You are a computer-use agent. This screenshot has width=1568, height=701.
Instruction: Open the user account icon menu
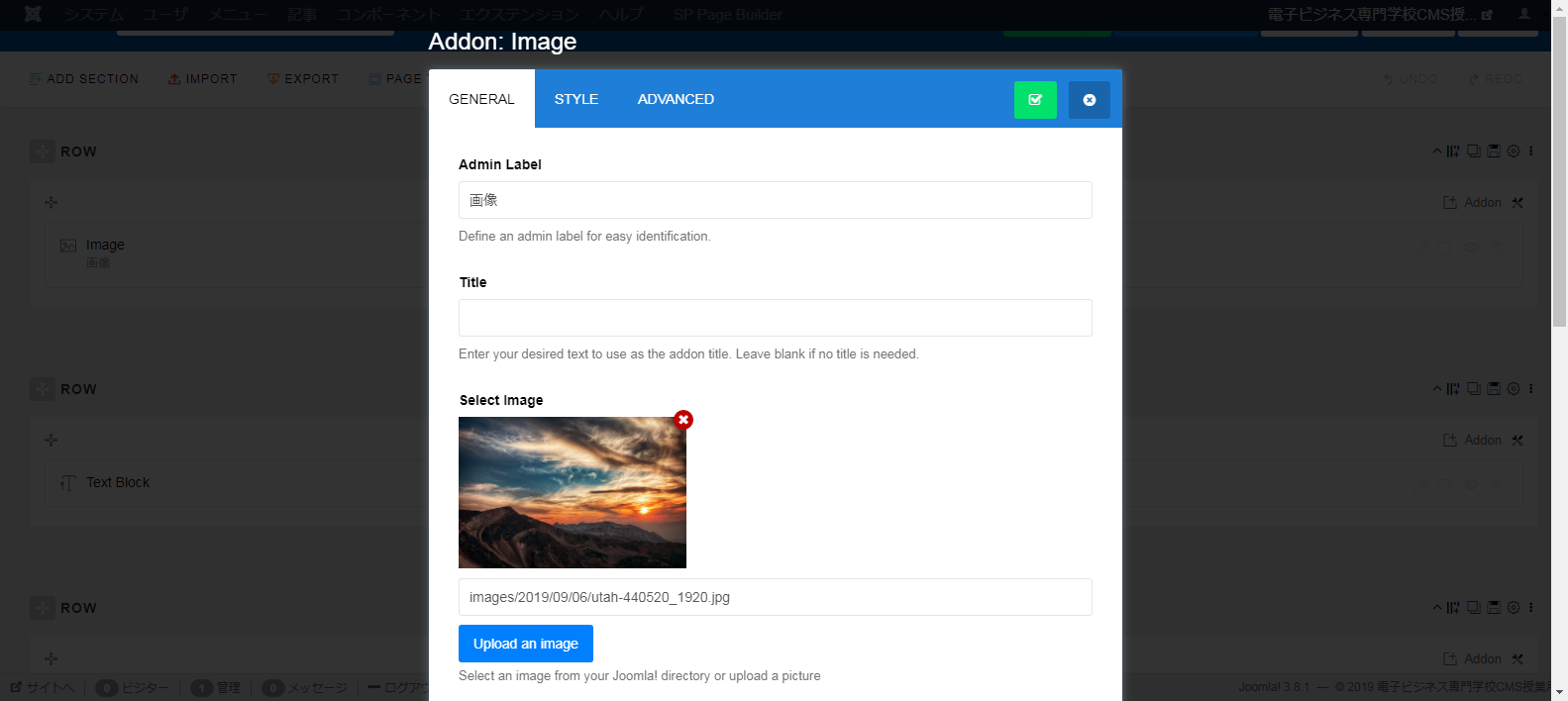[1525, 14]
